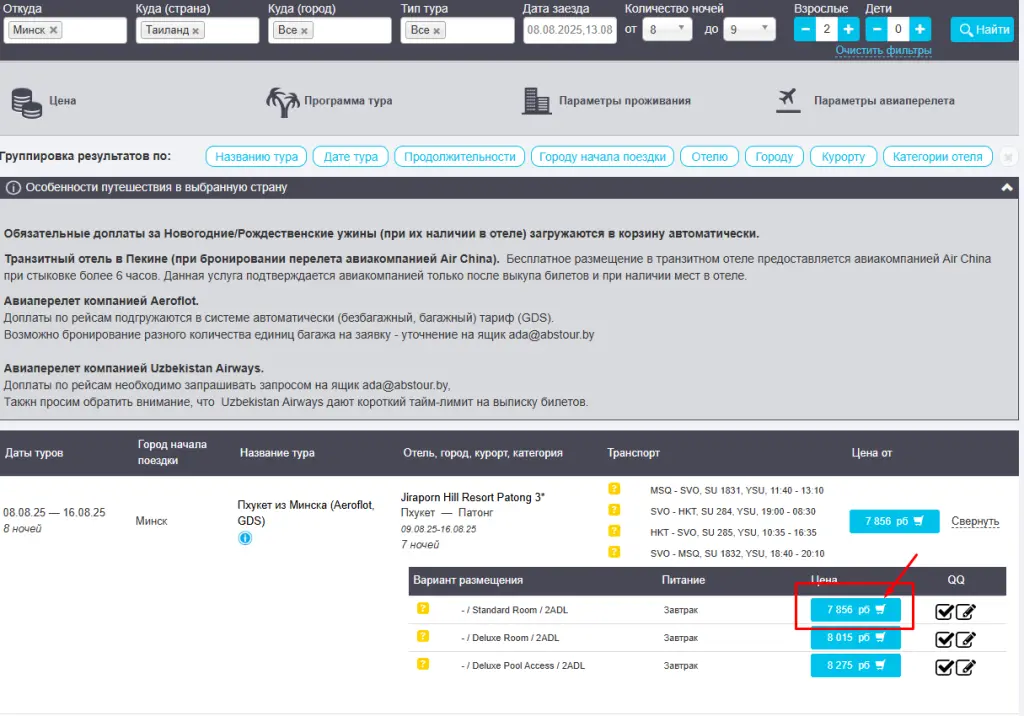Collapse the Особенности путешествия info panel
The height and width of the screenshot is (716, 1024).
[x=1006, y=187]
